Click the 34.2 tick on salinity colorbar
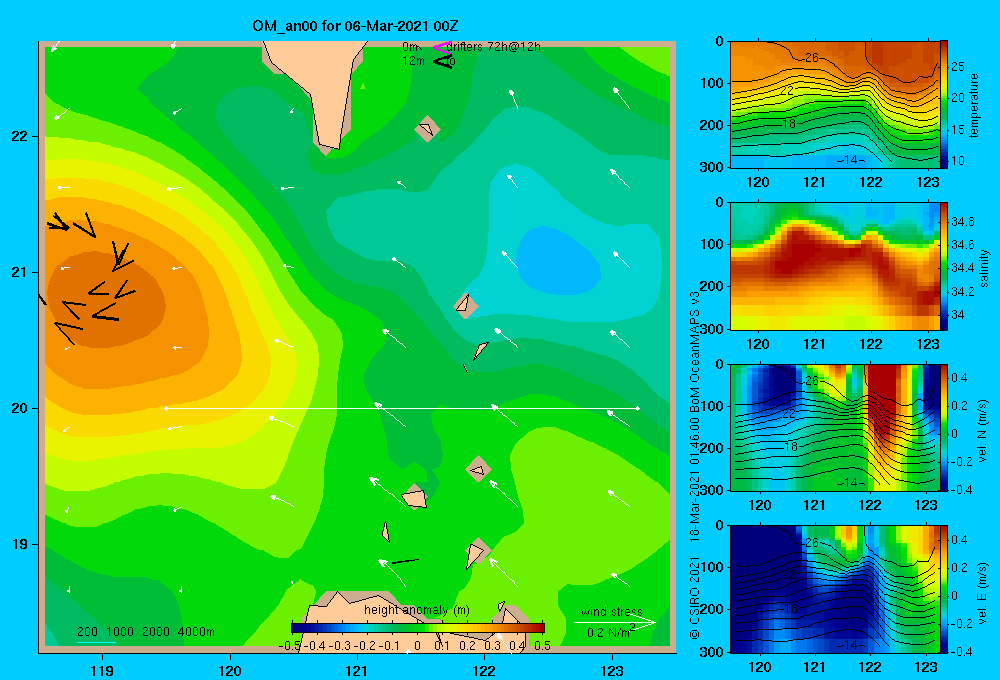1000x680 pixels. [962, 292]
